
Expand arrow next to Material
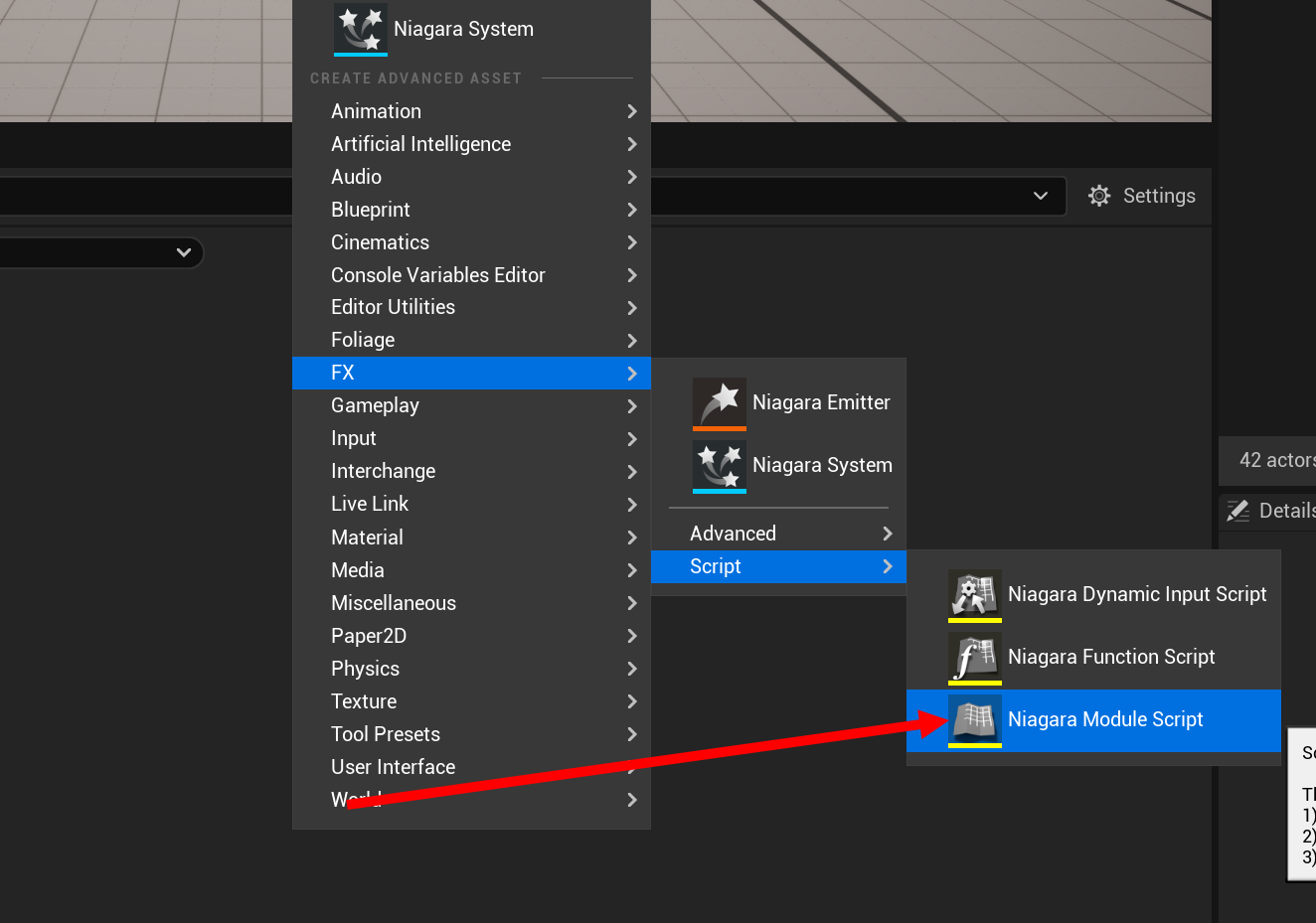click(x=632, y=538)
